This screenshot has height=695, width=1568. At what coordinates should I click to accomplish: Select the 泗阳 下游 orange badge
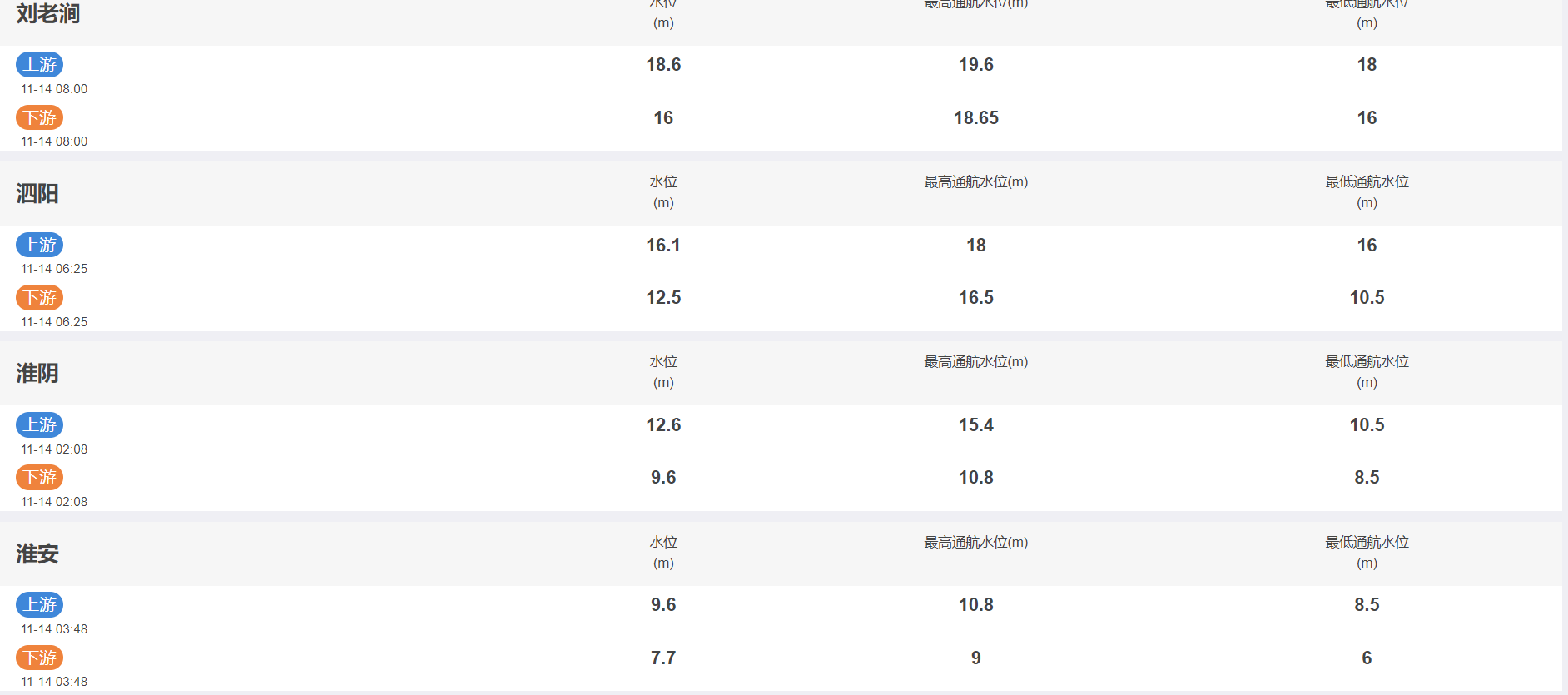(39, 297)
